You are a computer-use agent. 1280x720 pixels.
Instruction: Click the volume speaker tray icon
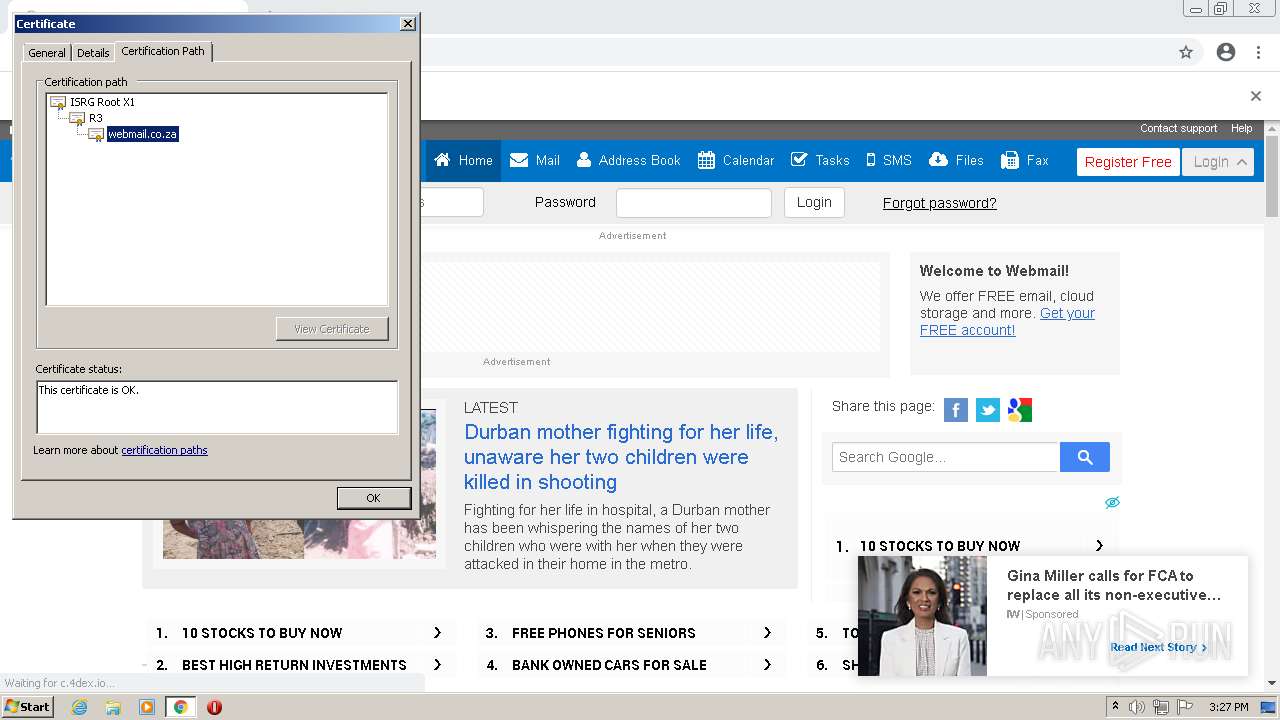tap(1137, 707)
